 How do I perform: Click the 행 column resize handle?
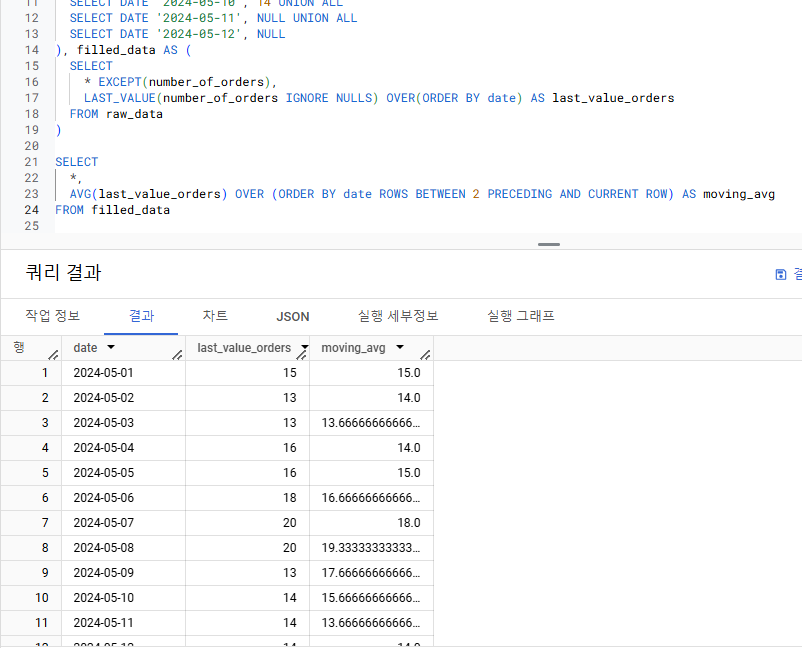tap(53, 354)
